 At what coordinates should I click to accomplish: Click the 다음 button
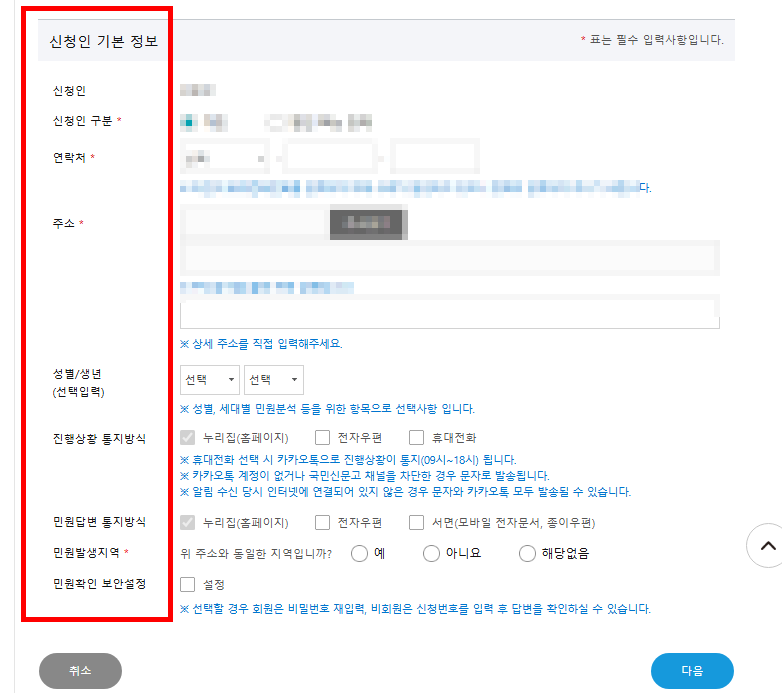[692, 671]
